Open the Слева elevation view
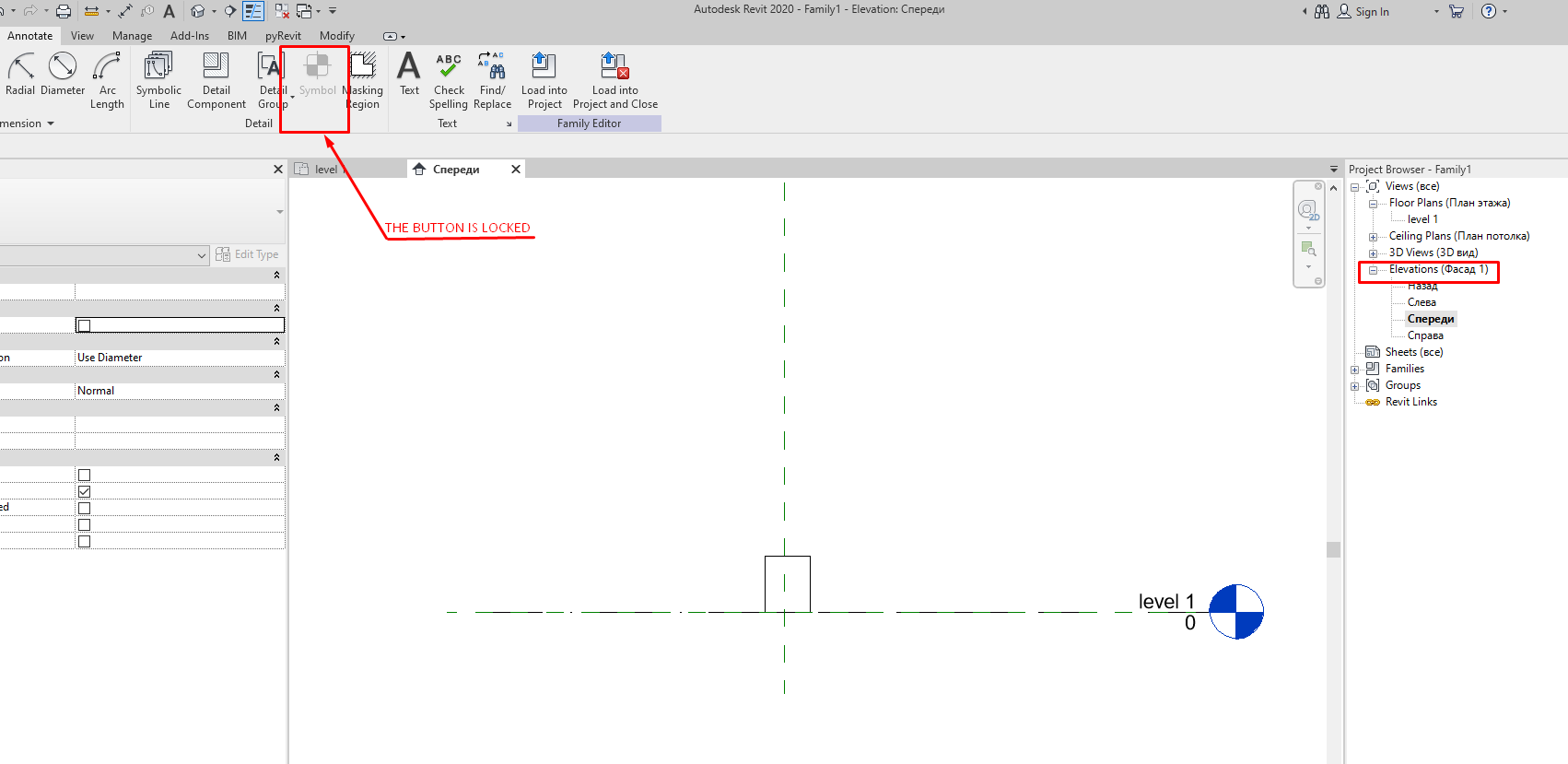The width and height of the screenshot is (1568, 764). click(x=1422, y=302)
